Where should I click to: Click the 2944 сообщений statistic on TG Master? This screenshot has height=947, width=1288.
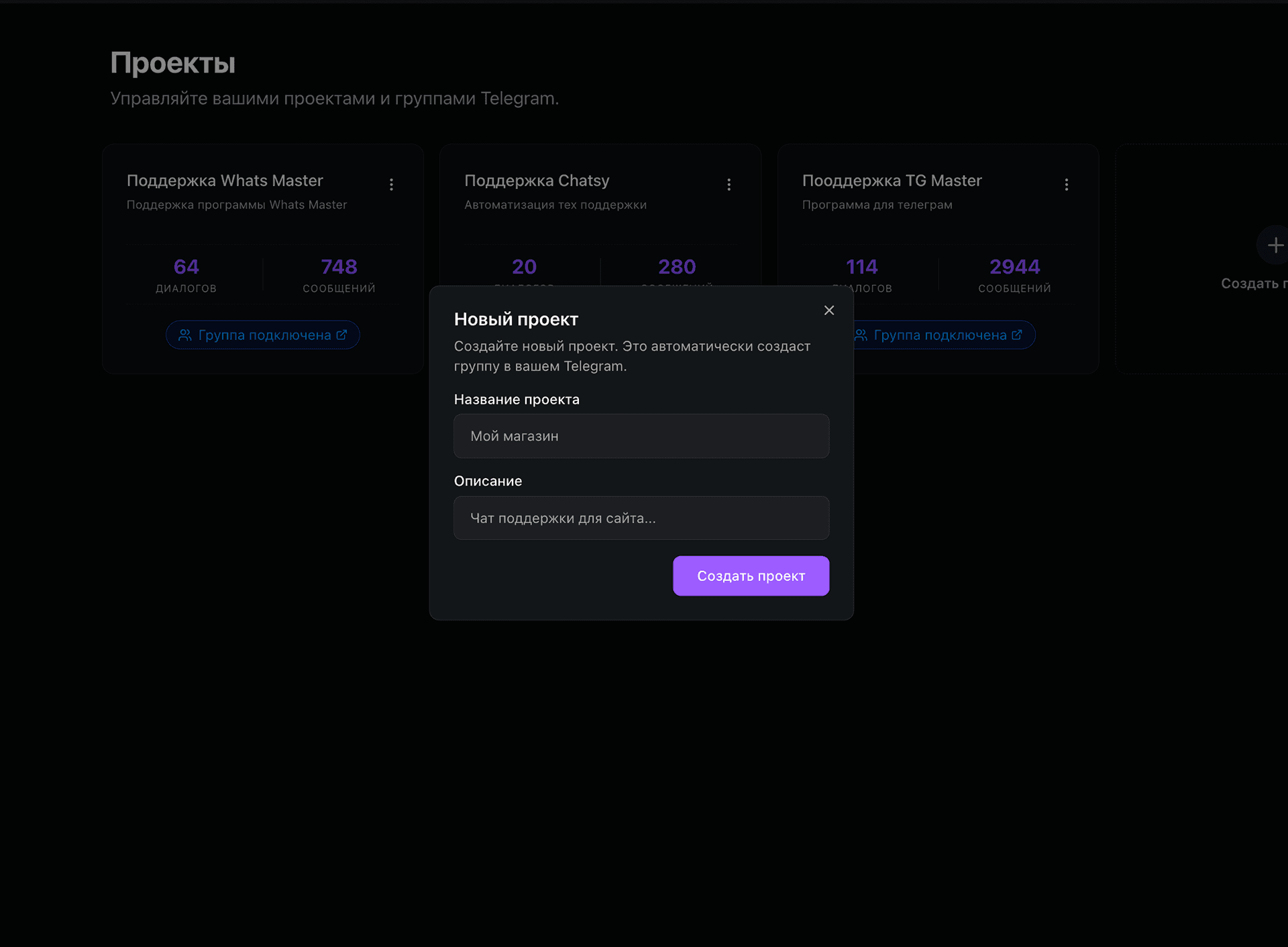pos(1014,275)
